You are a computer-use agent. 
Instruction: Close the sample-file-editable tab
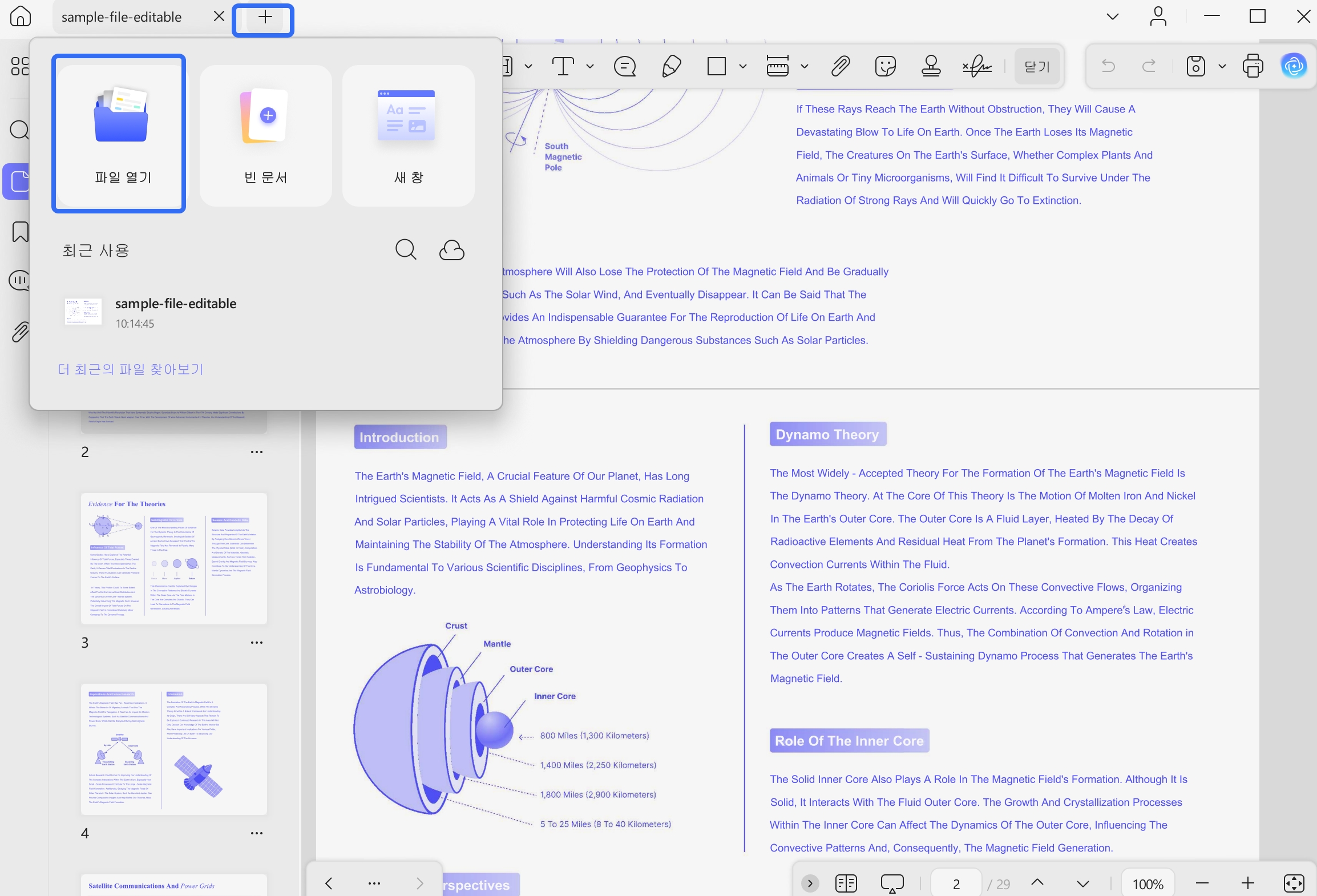point(219,17)
